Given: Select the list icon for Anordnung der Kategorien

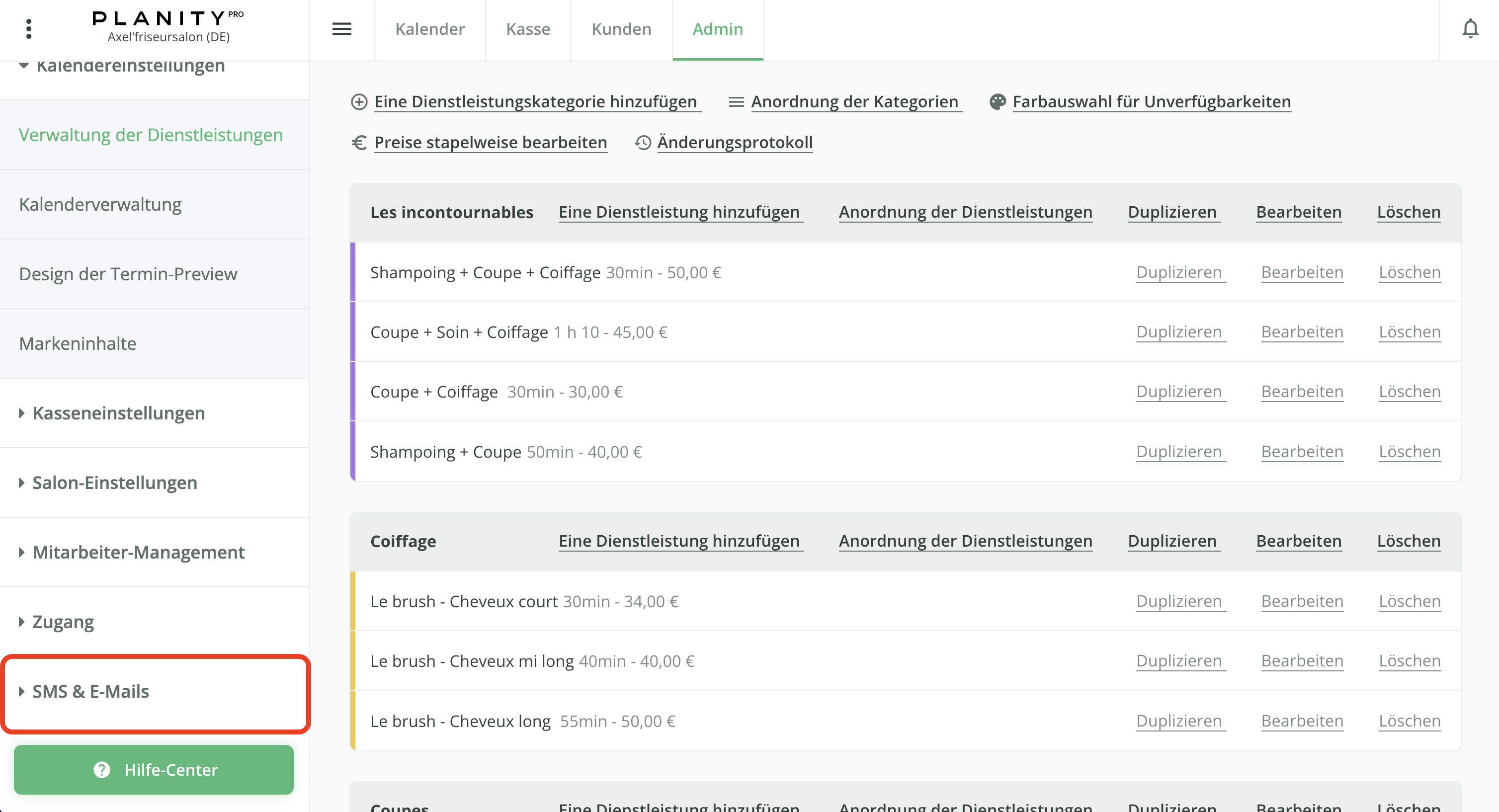Looking at the screenshot, I should (x=736, y=100).
